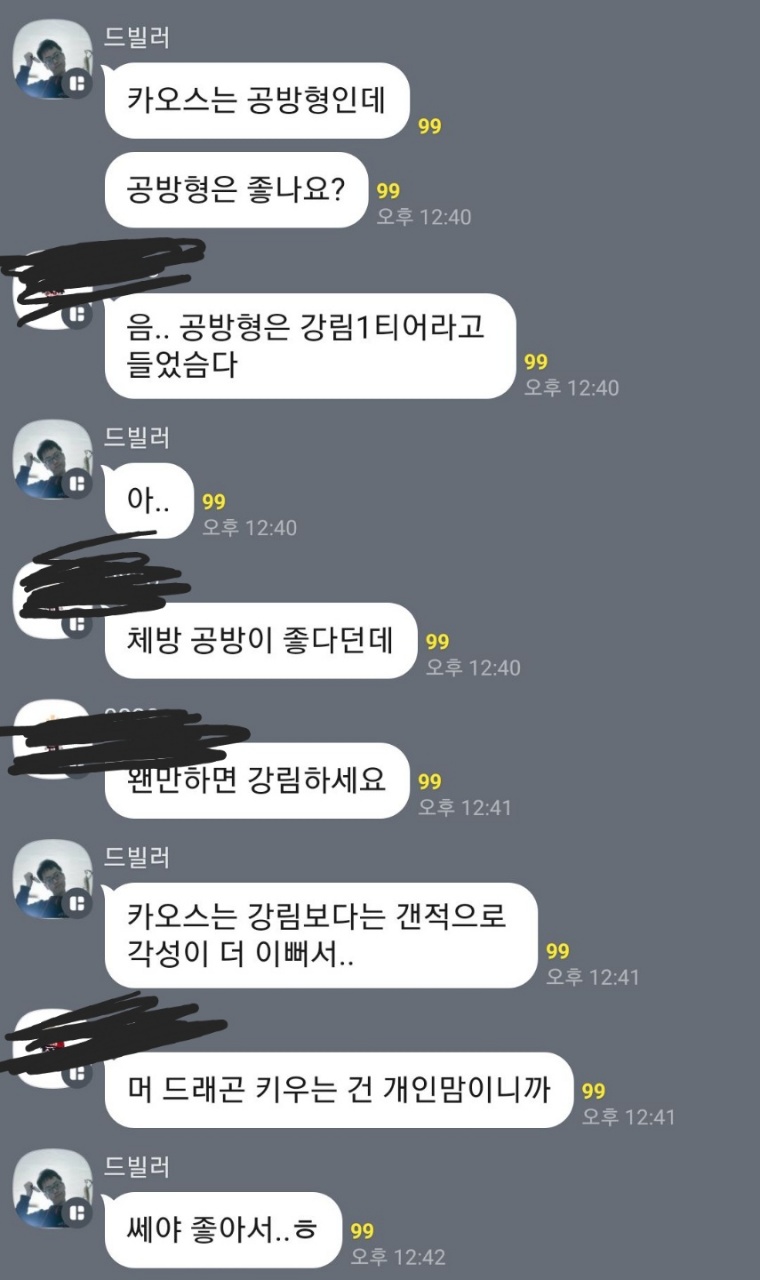Tap the "카오스는 강림보다는 갠적으로 각성이 더 이뻐서.." bubble
This screenshot has width=760, height=1280.
[321, 936]
